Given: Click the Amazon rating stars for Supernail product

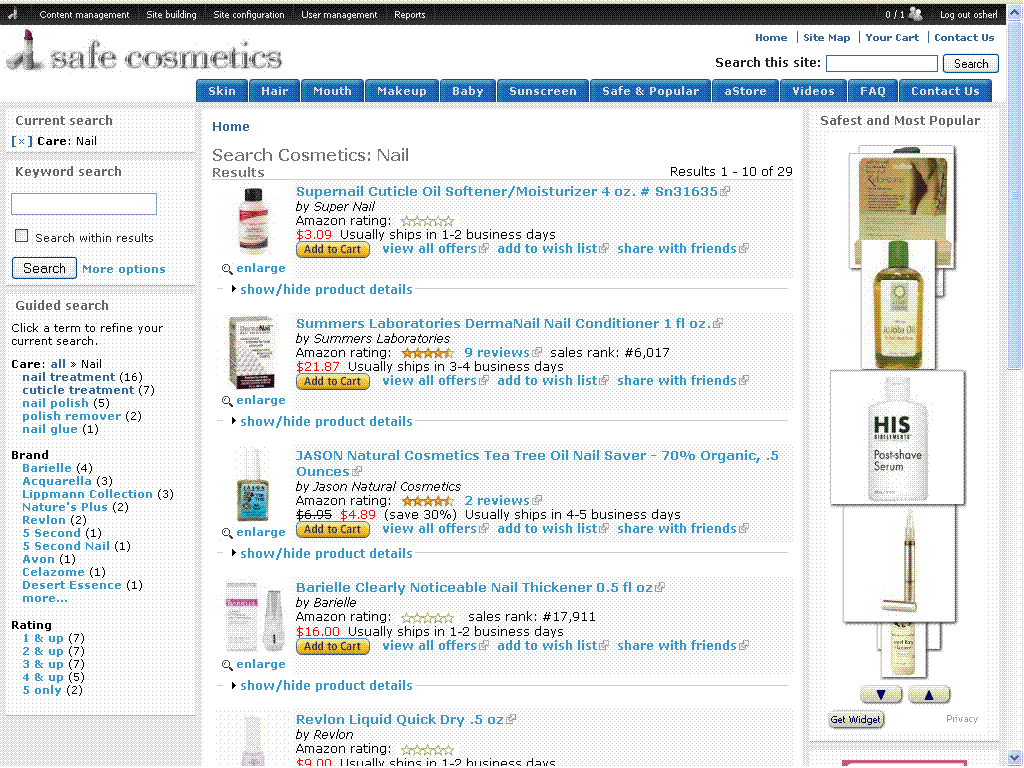Looking at the screenshot, I should (x=427, y=221).
